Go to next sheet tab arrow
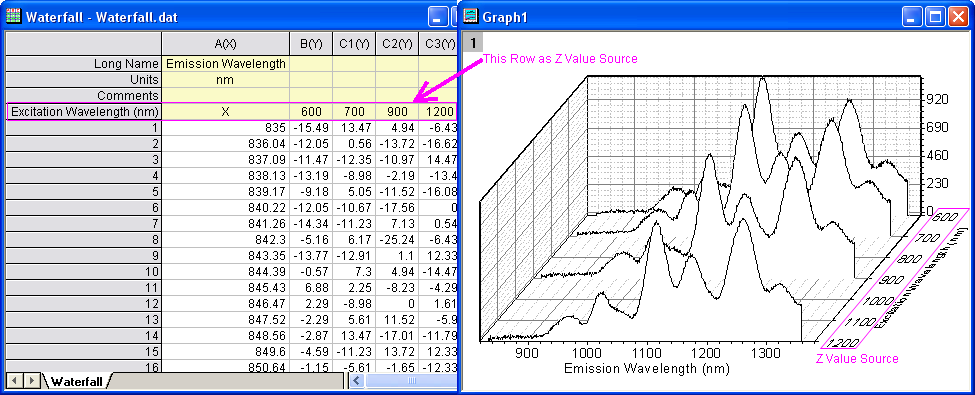The image size is (975, 395). coord(32,380)
